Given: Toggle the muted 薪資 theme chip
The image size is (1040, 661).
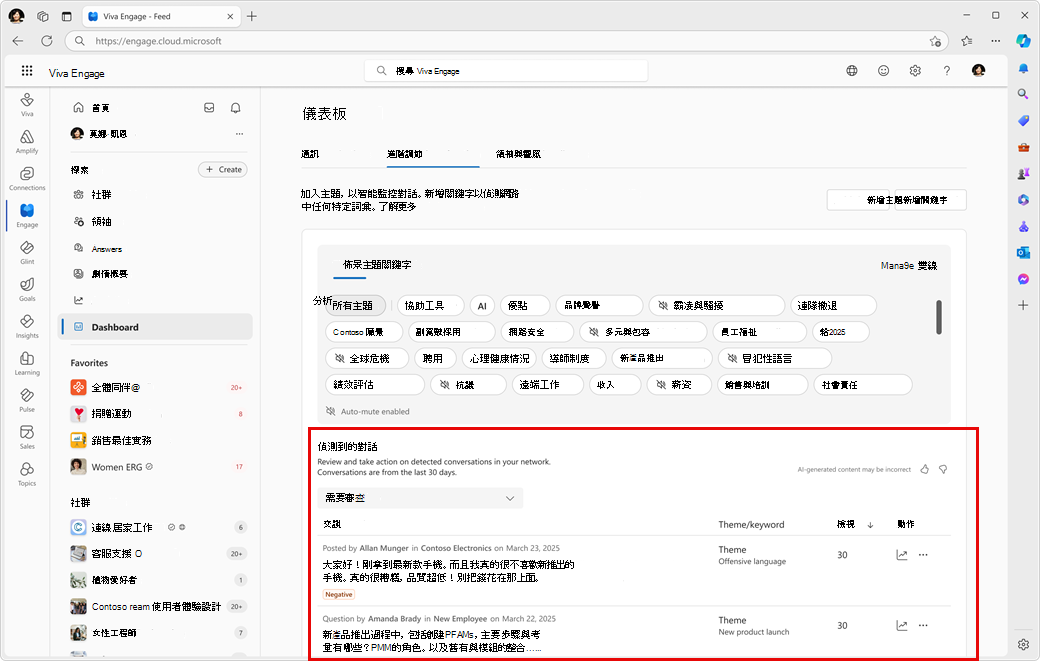Looking at the screenshot, I should click(x=680, y=385).
